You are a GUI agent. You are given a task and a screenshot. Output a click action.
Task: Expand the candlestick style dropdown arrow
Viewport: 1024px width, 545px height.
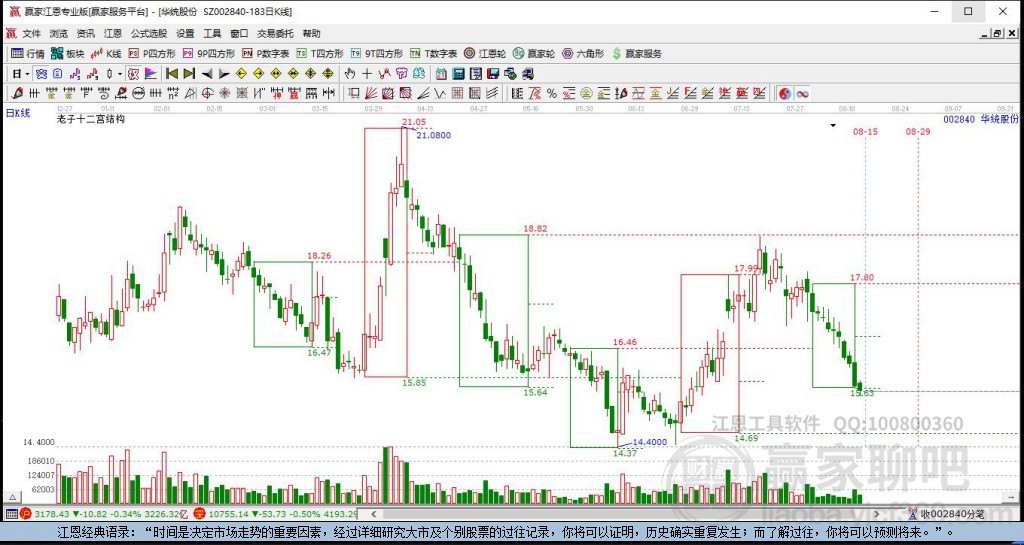pos(120,74)
